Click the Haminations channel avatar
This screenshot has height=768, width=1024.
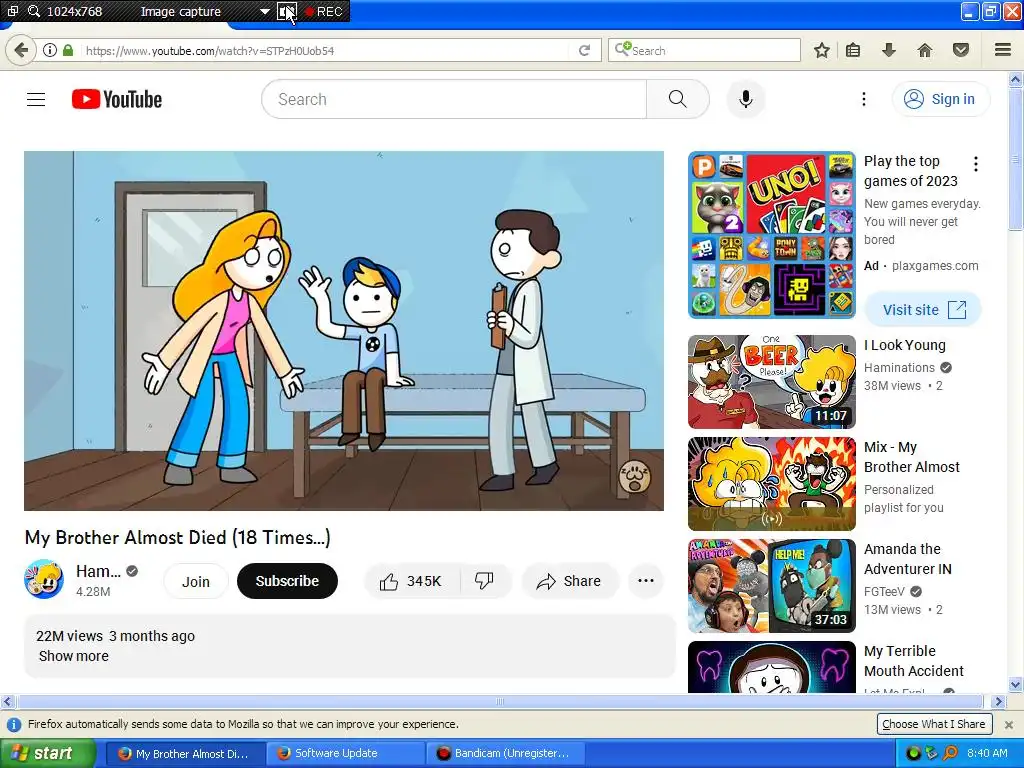point(44,579)
